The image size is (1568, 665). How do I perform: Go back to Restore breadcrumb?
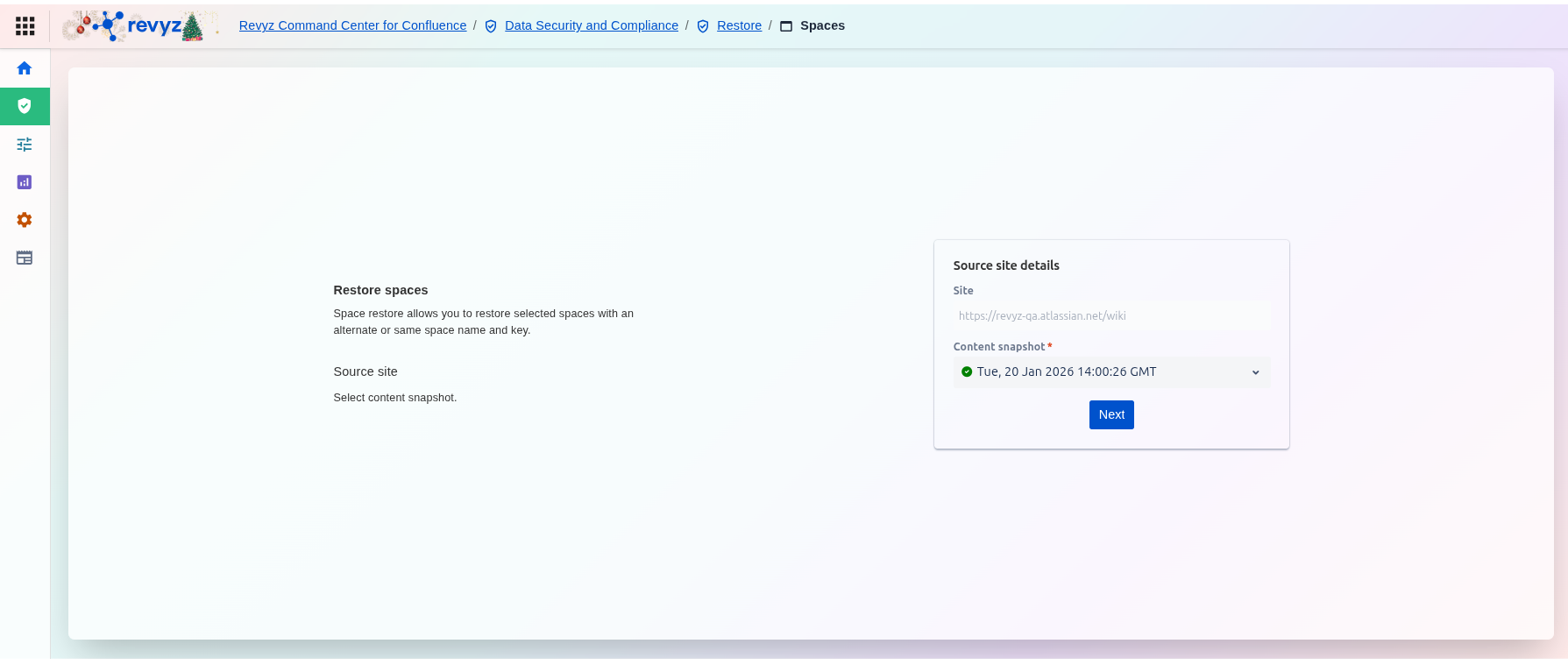739,25
